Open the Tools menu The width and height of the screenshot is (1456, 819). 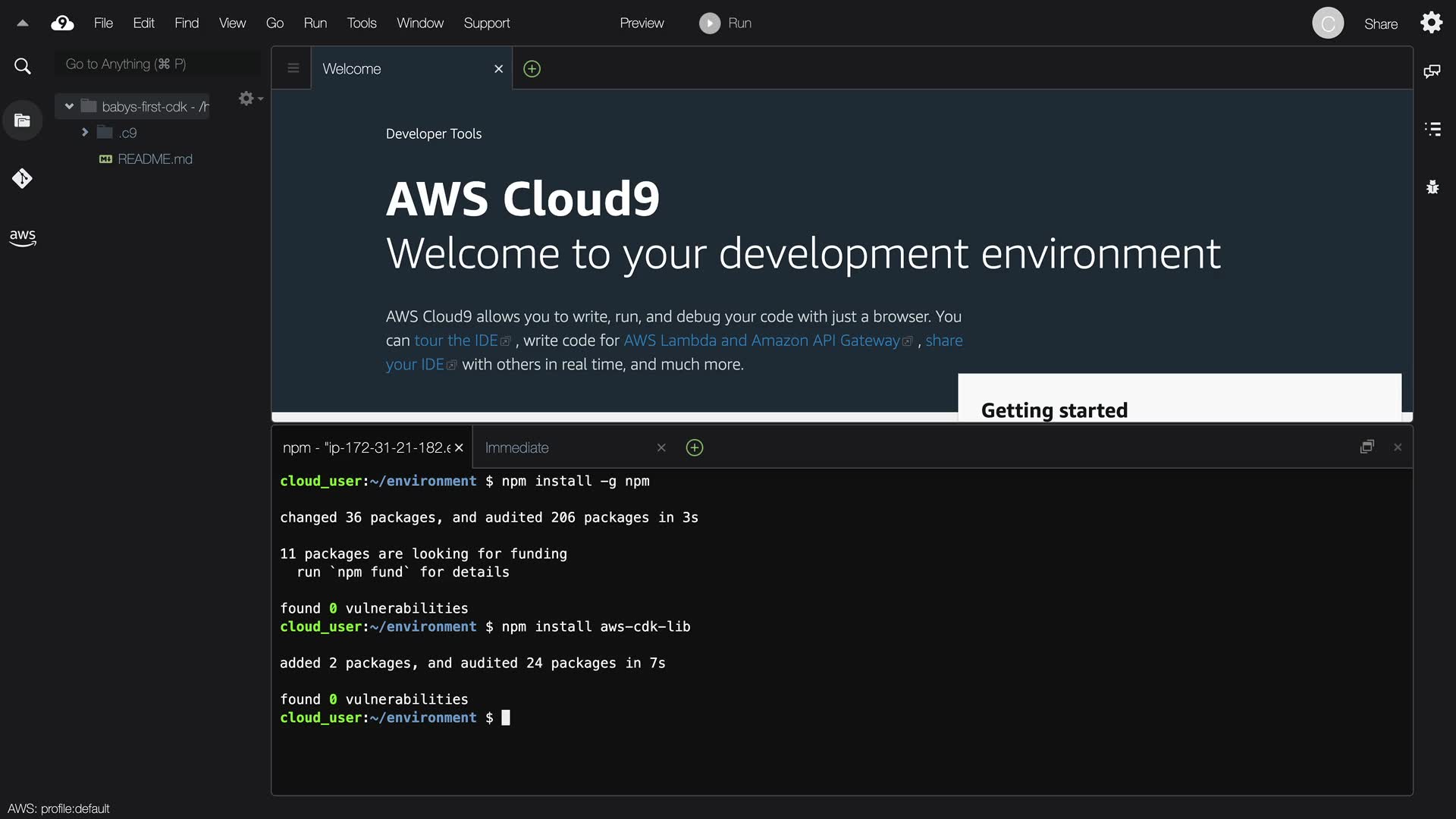pyautogui.click(x=361, y=23)
